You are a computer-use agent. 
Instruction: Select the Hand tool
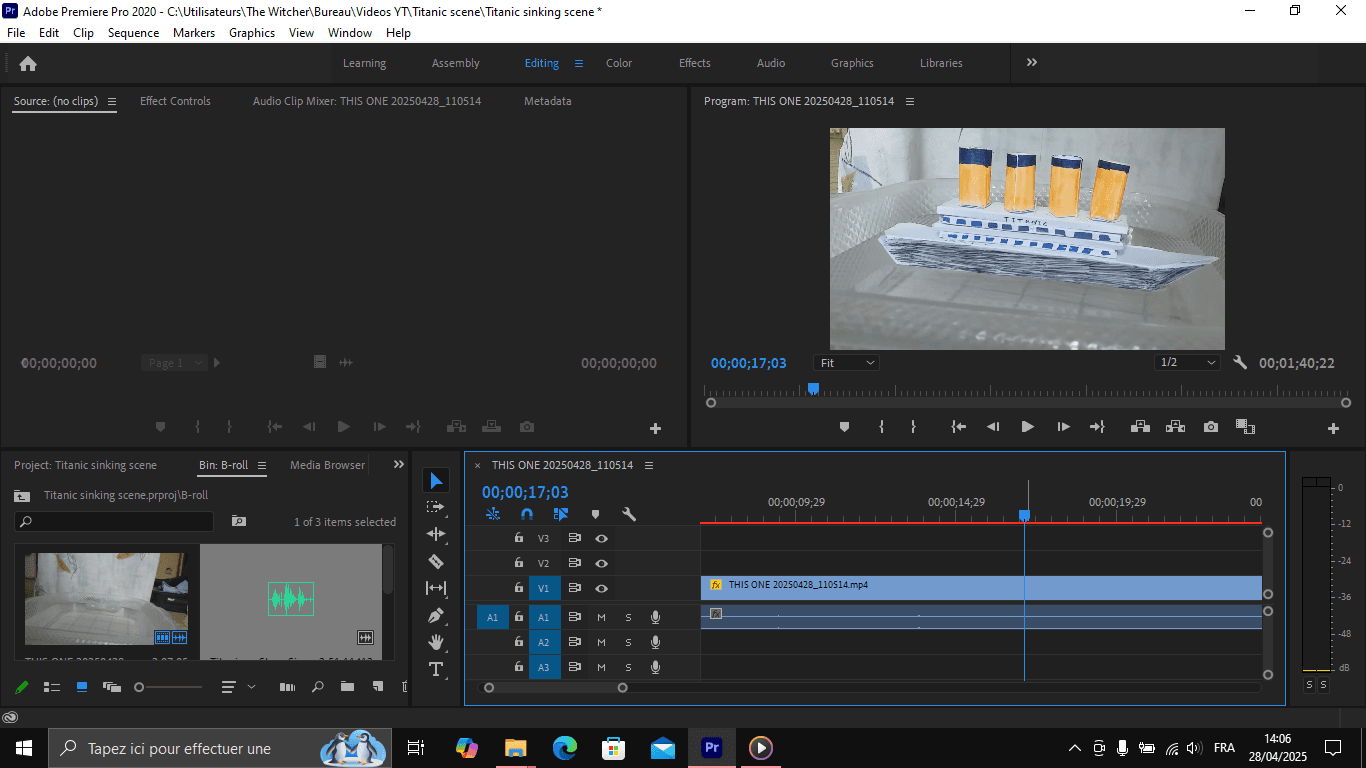click(435, 642)
